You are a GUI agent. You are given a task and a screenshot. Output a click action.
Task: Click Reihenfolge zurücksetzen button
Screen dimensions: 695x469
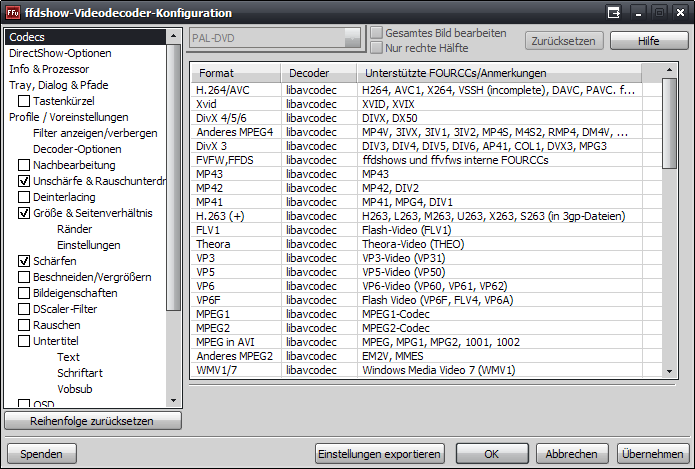pos(93,421)
